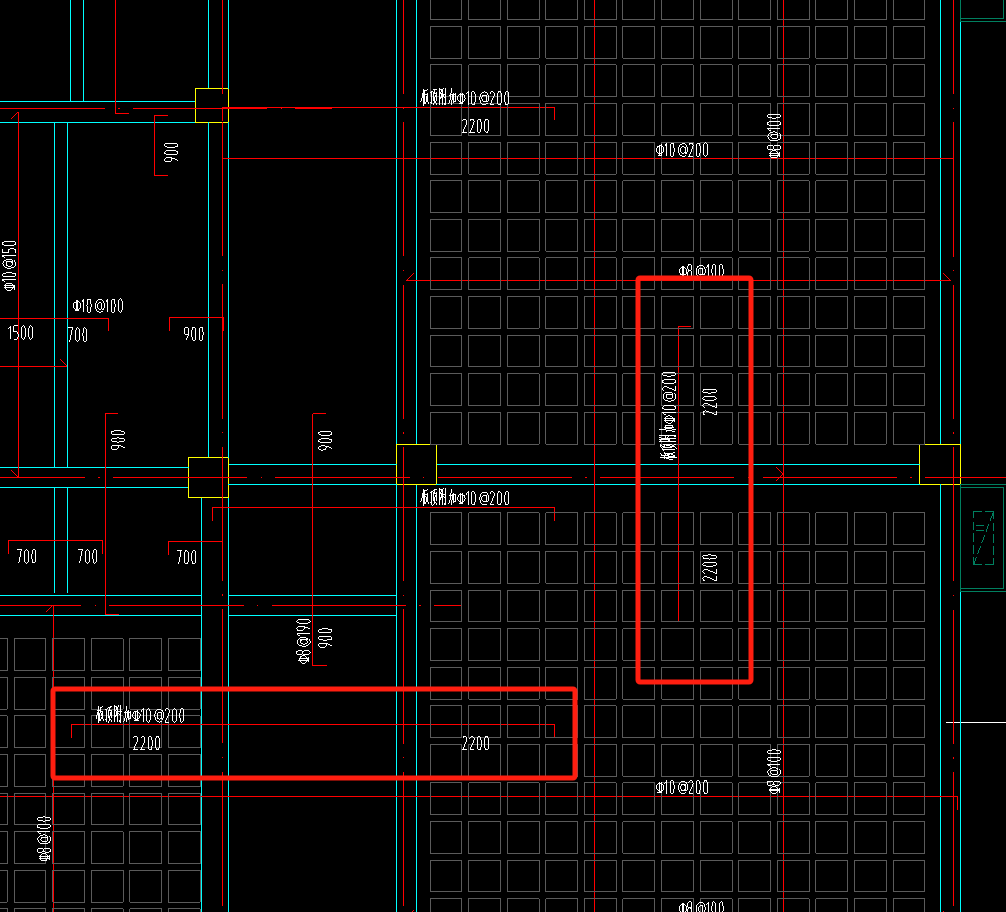Click the Φ10@150 vertical rebar label
The width and height of the screenshot is (1006, 912).
(9, 266)
